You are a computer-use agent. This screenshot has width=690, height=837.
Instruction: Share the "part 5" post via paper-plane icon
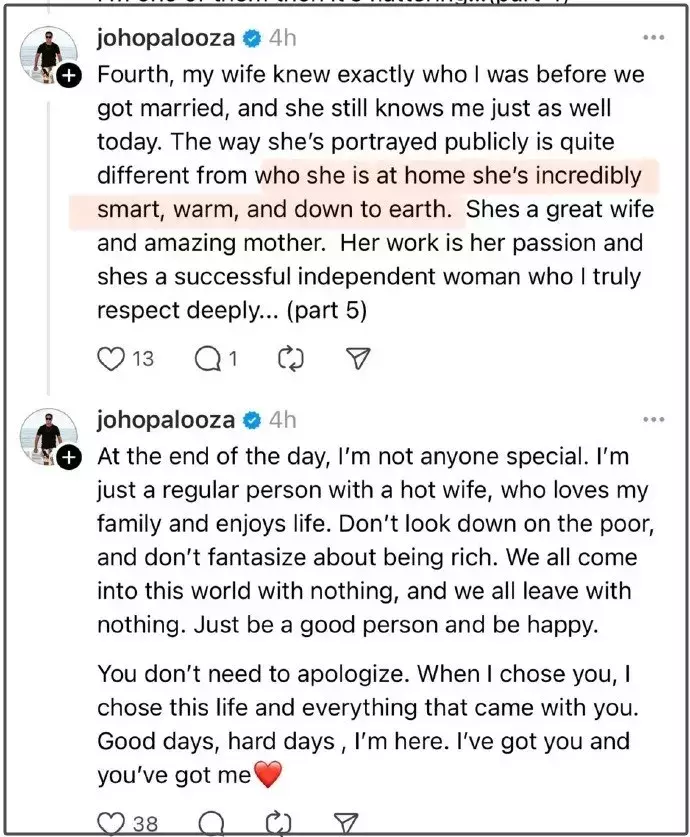pyautogui.click(x=357, y=358)
